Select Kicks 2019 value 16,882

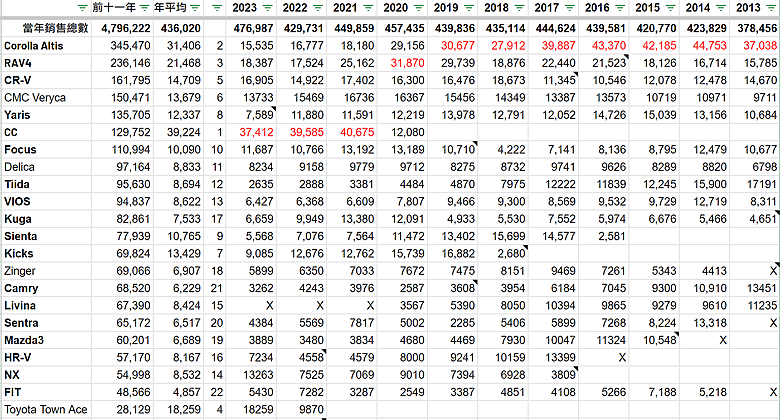(458, 253)
